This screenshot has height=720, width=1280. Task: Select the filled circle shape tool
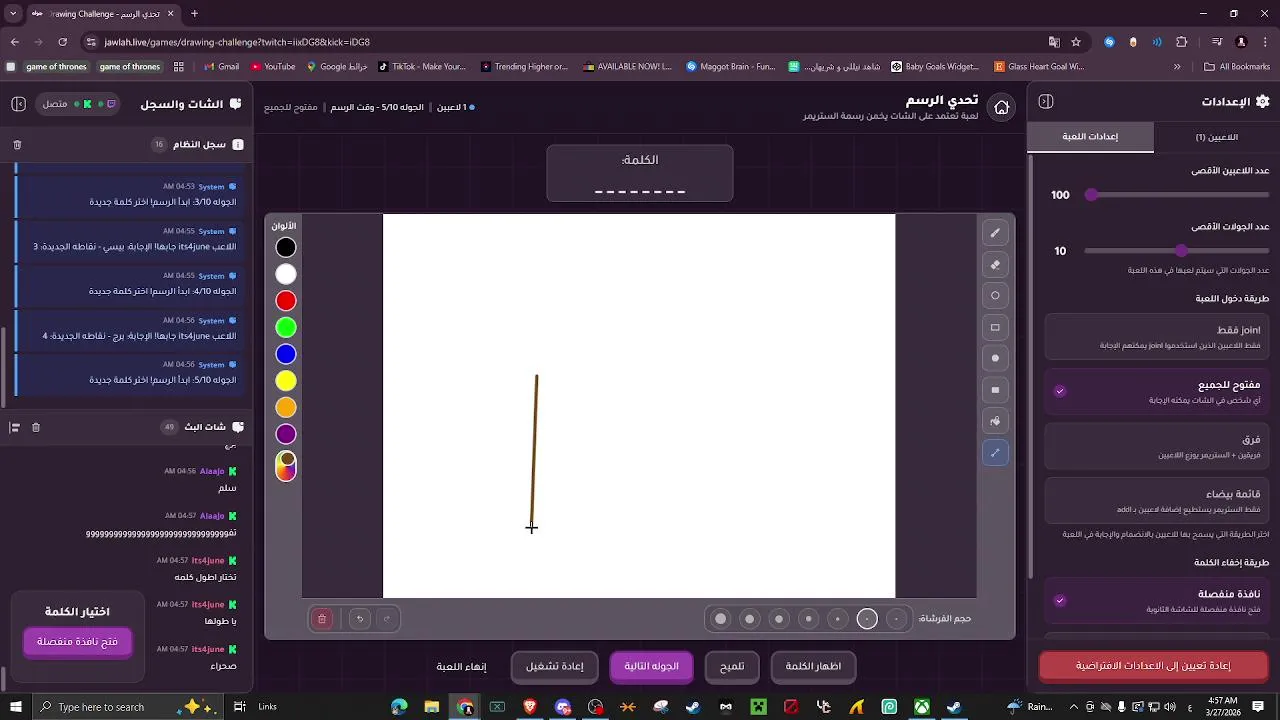tap(995, 358)
